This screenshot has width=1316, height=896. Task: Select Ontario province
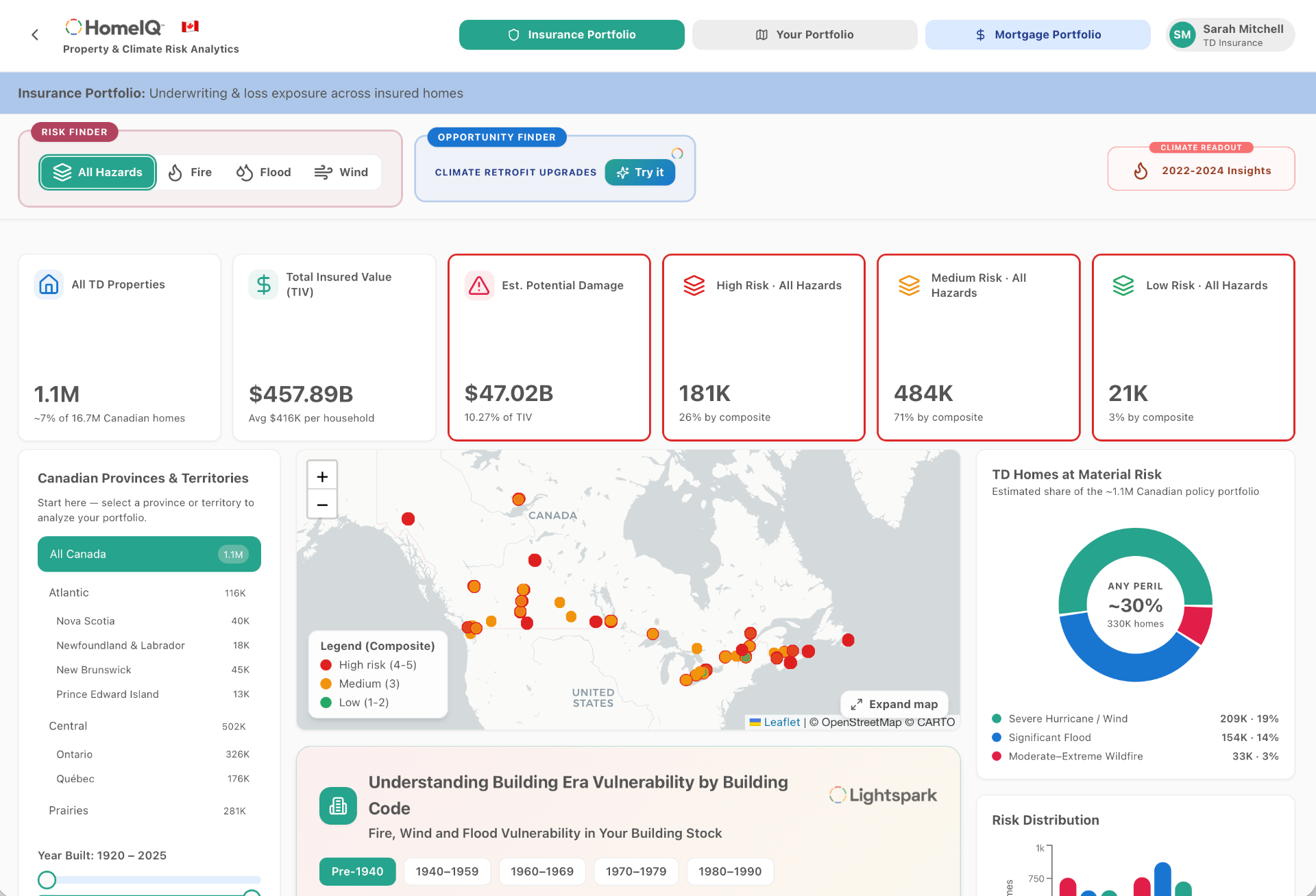(149, 754)
